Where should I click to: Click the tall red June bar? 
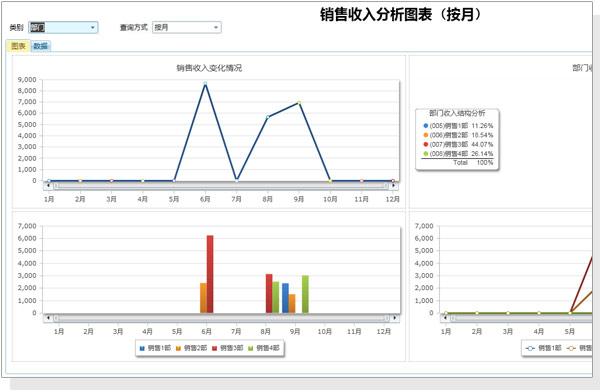click(x=210, y=274)
